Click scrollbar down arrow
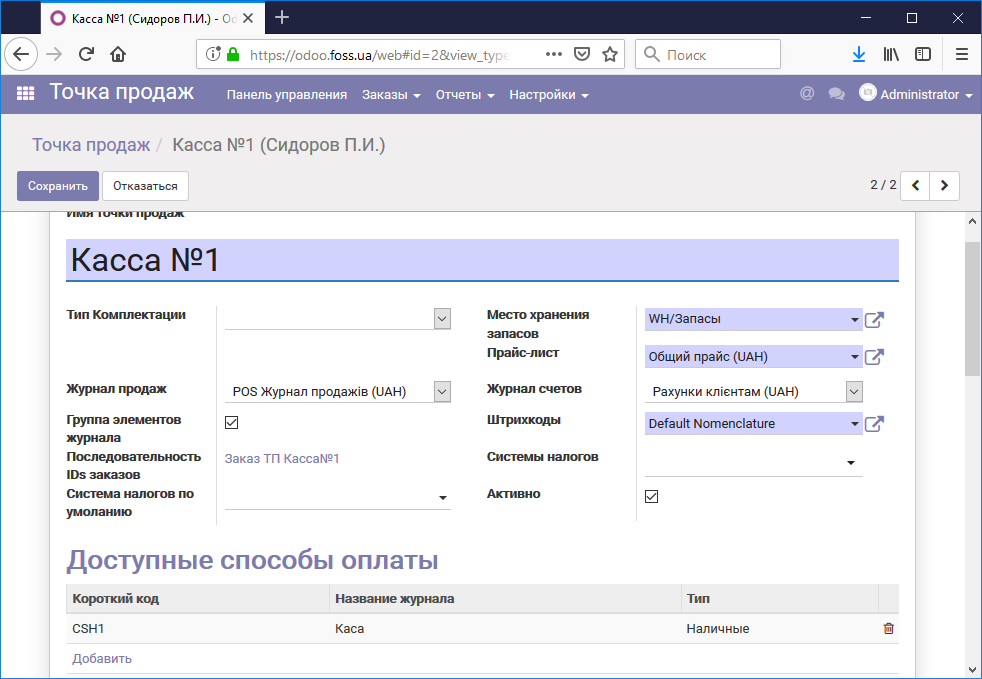 tap(972, 670)
